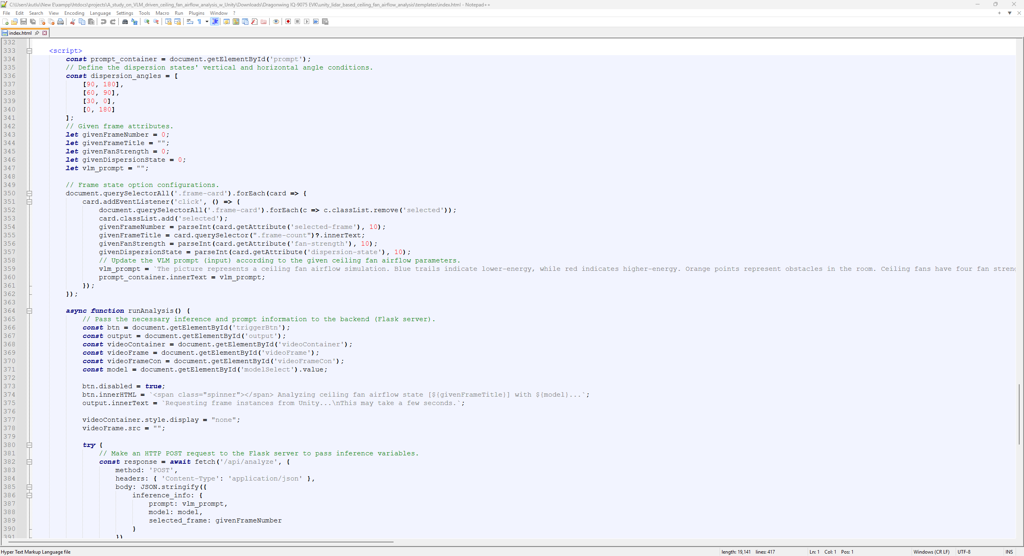
Task: Click the vertical scrollbar thumb
Action: pos(1019,414)
